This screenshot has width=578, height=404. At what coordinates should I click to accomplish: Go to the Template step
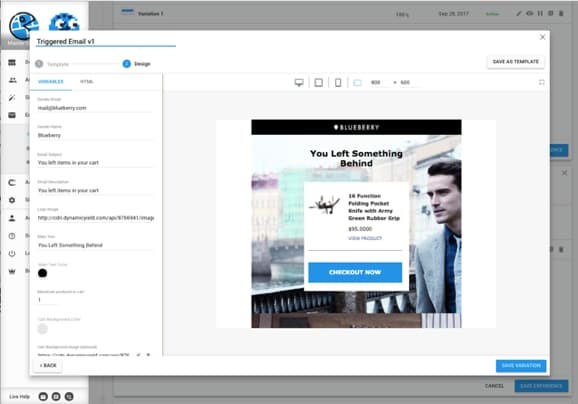[x=52, y=64]
